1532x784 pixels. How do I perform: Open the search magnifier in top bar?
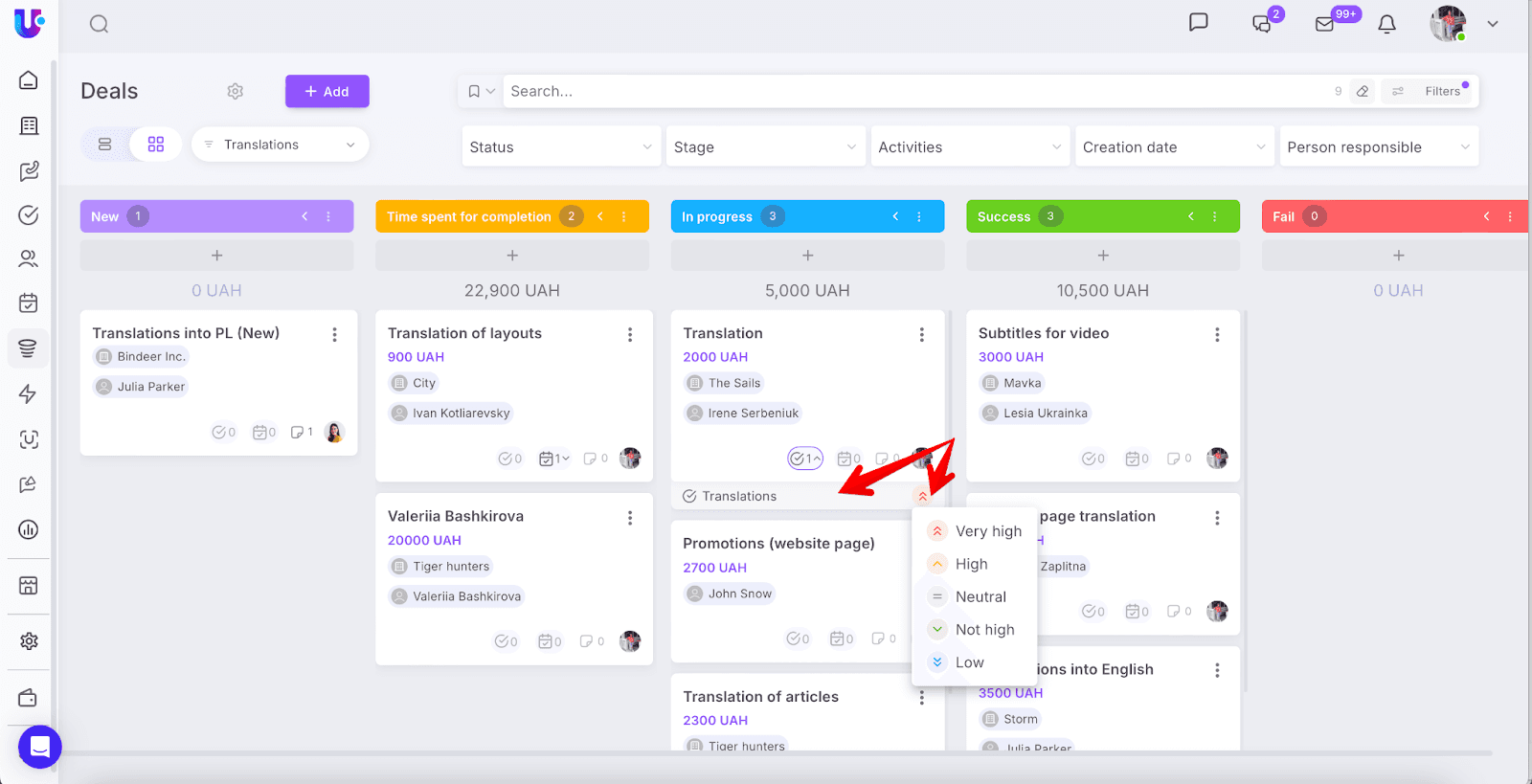pos(99,24)
